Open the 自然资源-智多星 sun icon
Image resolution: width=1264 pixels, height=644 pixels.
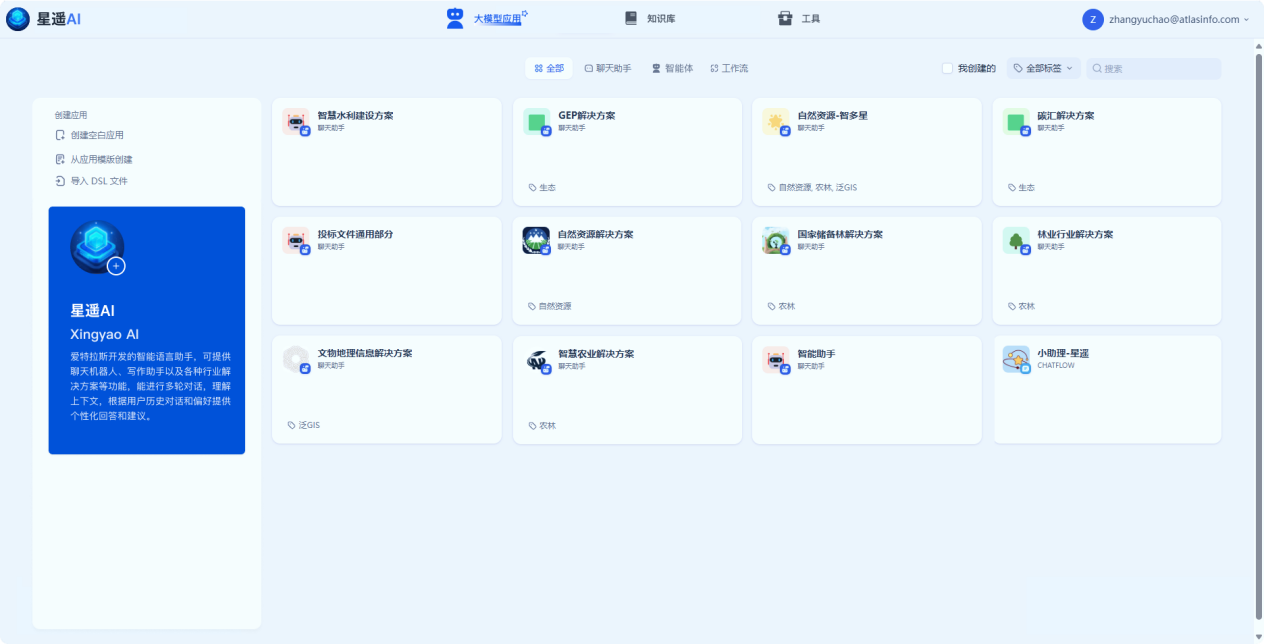775,121
